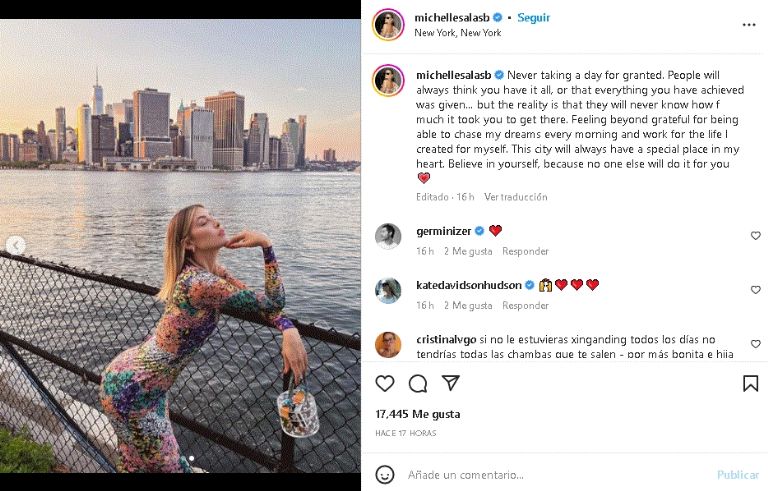
Task: Save post with bookmark icon
Action: [x=750, y=383]
